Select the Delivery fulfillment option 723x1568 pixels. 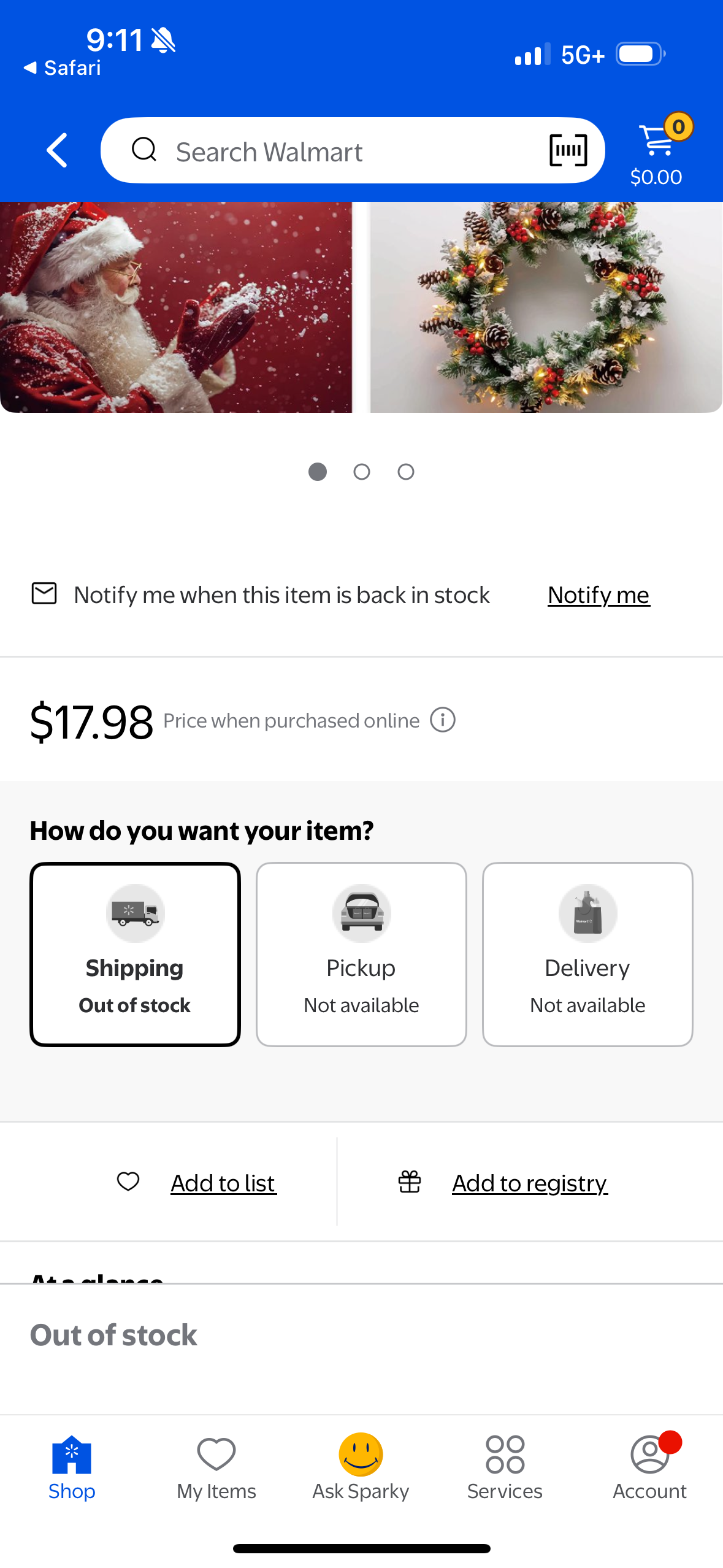click(x=587, y=954)
